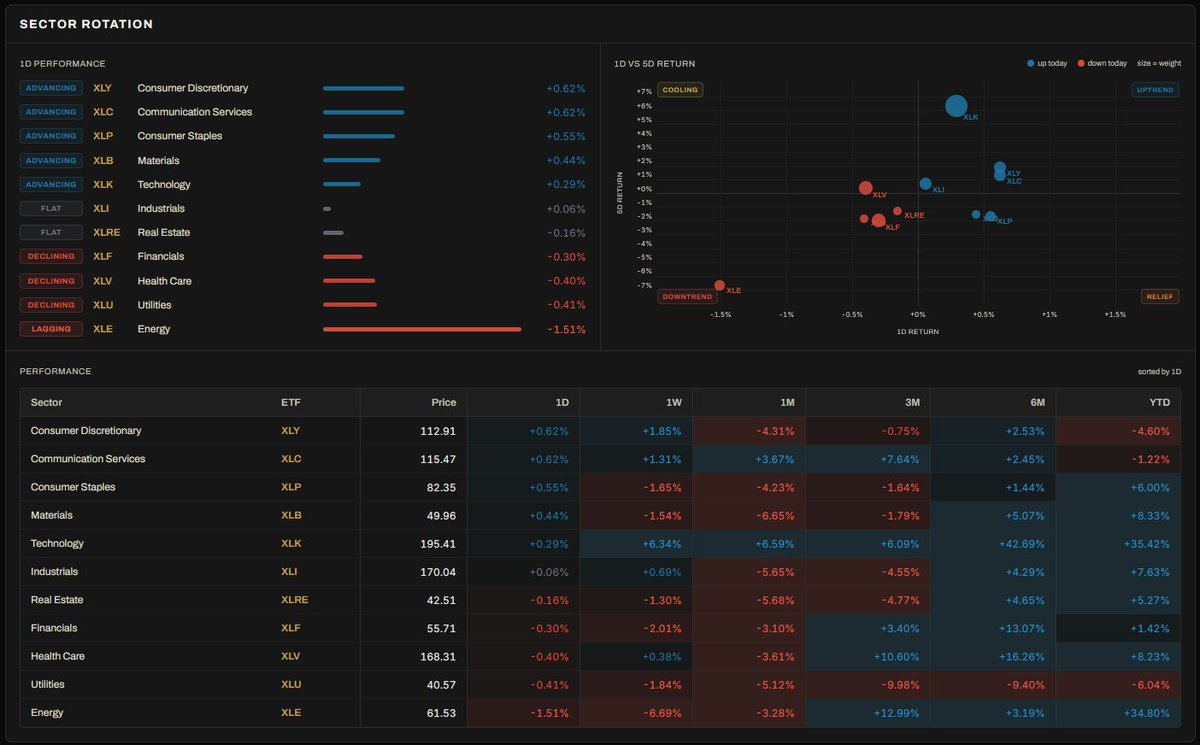Viewport: 1200px width, 745px height.
Task: Click the ADVANCING badge for XLK
Action: pyautogui.click(x=51, y=184)
